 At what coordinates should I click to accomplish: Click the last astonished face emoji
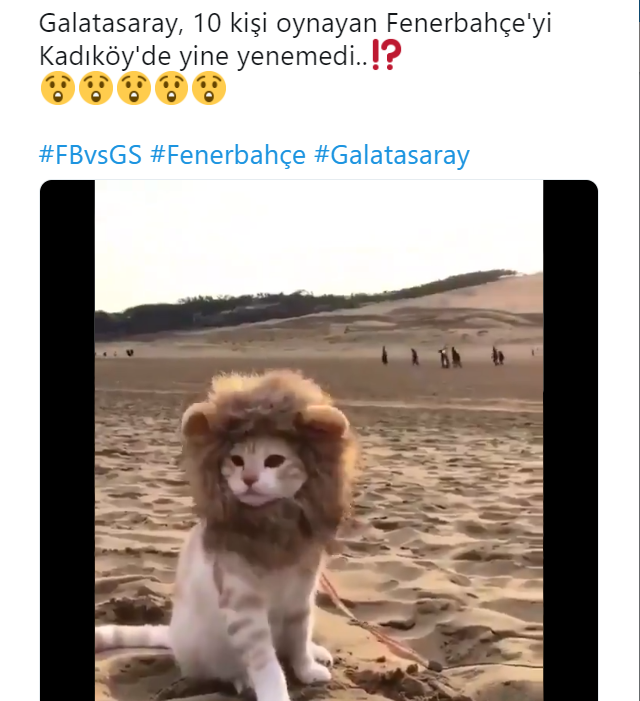pyautogui.click(x=209, y=89)
